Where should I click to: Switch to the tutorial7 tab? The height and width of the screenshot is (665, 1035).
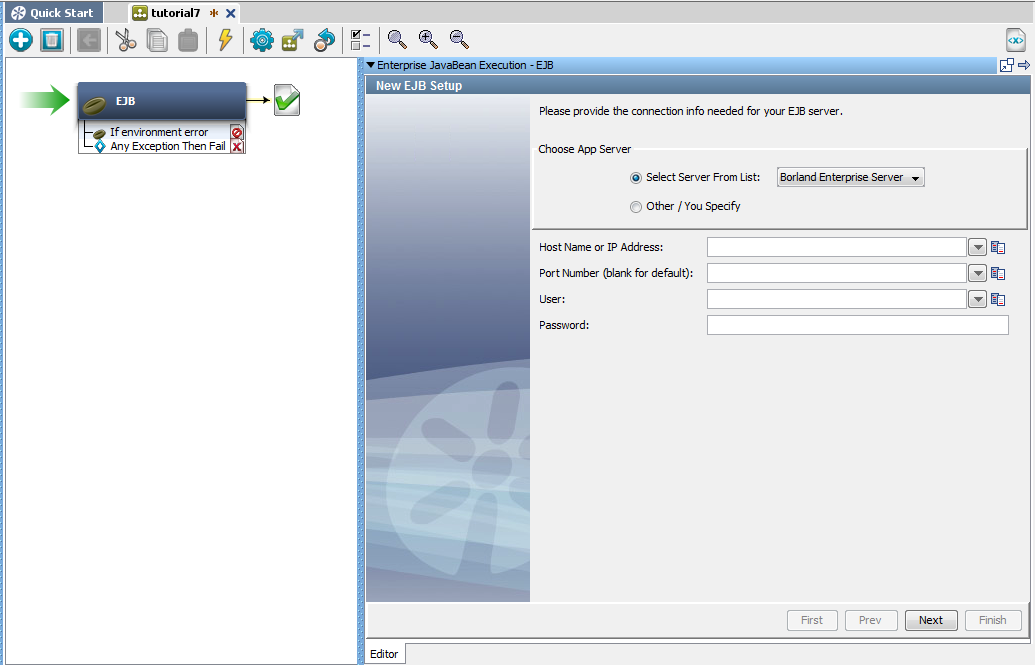pyautogui.click(x=173, y=13)
